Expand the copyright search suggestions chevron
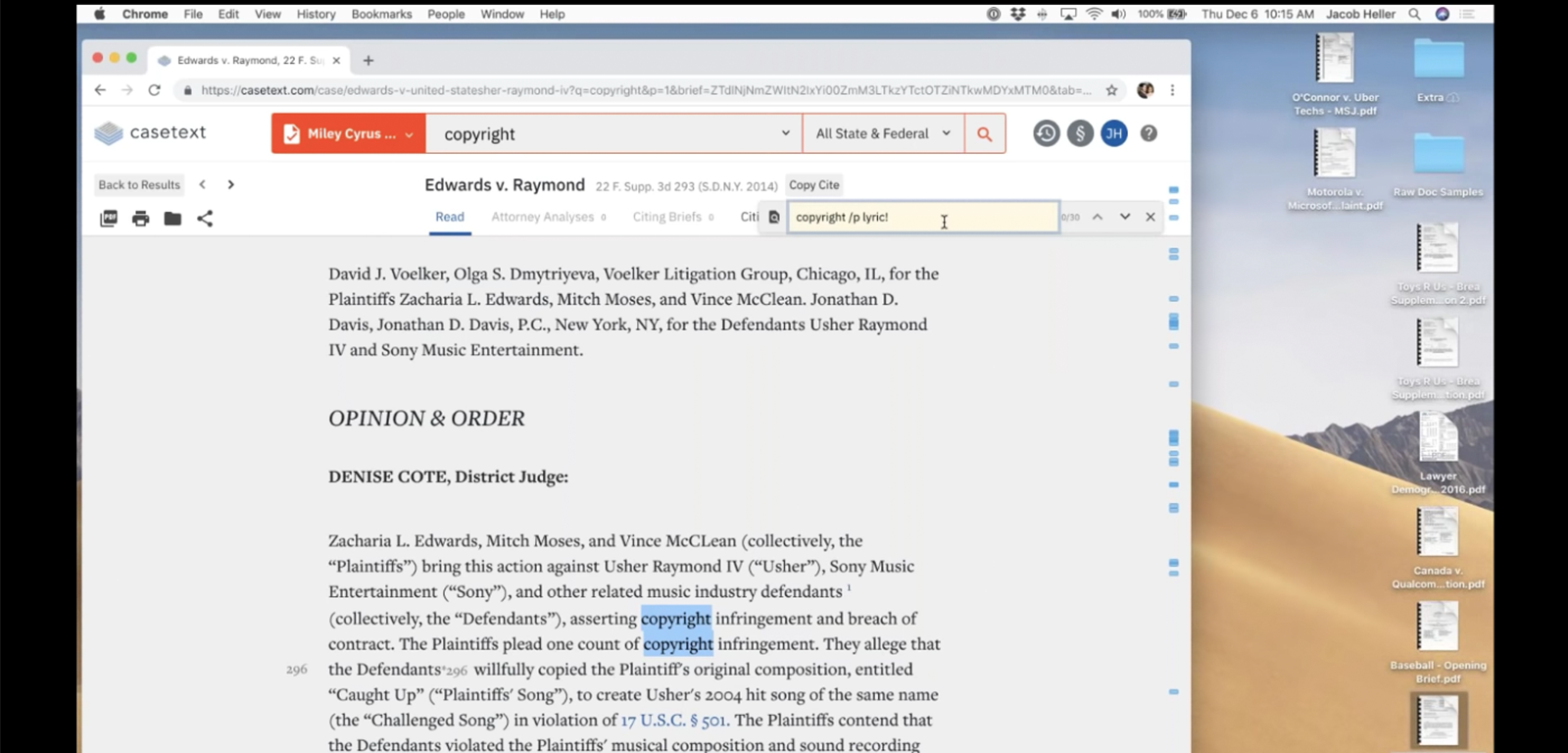This screenshot has height=753, width=1568. point(785,133)
